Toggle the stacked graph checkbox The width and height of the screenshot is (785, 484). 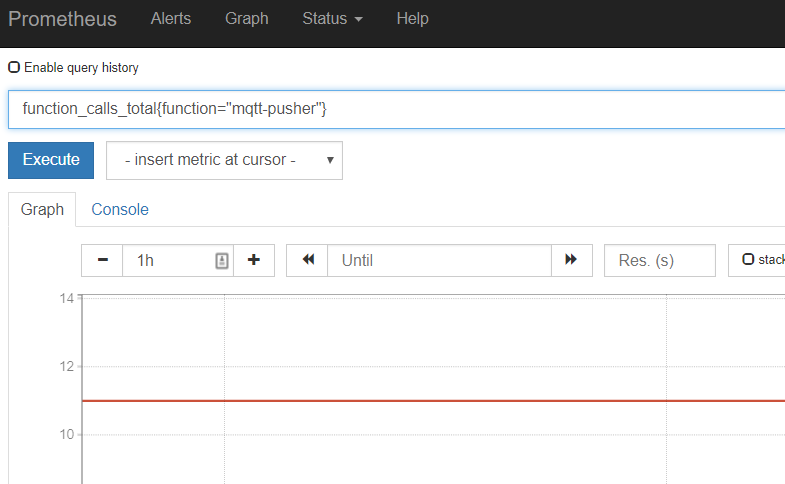(x=748, y=260)
